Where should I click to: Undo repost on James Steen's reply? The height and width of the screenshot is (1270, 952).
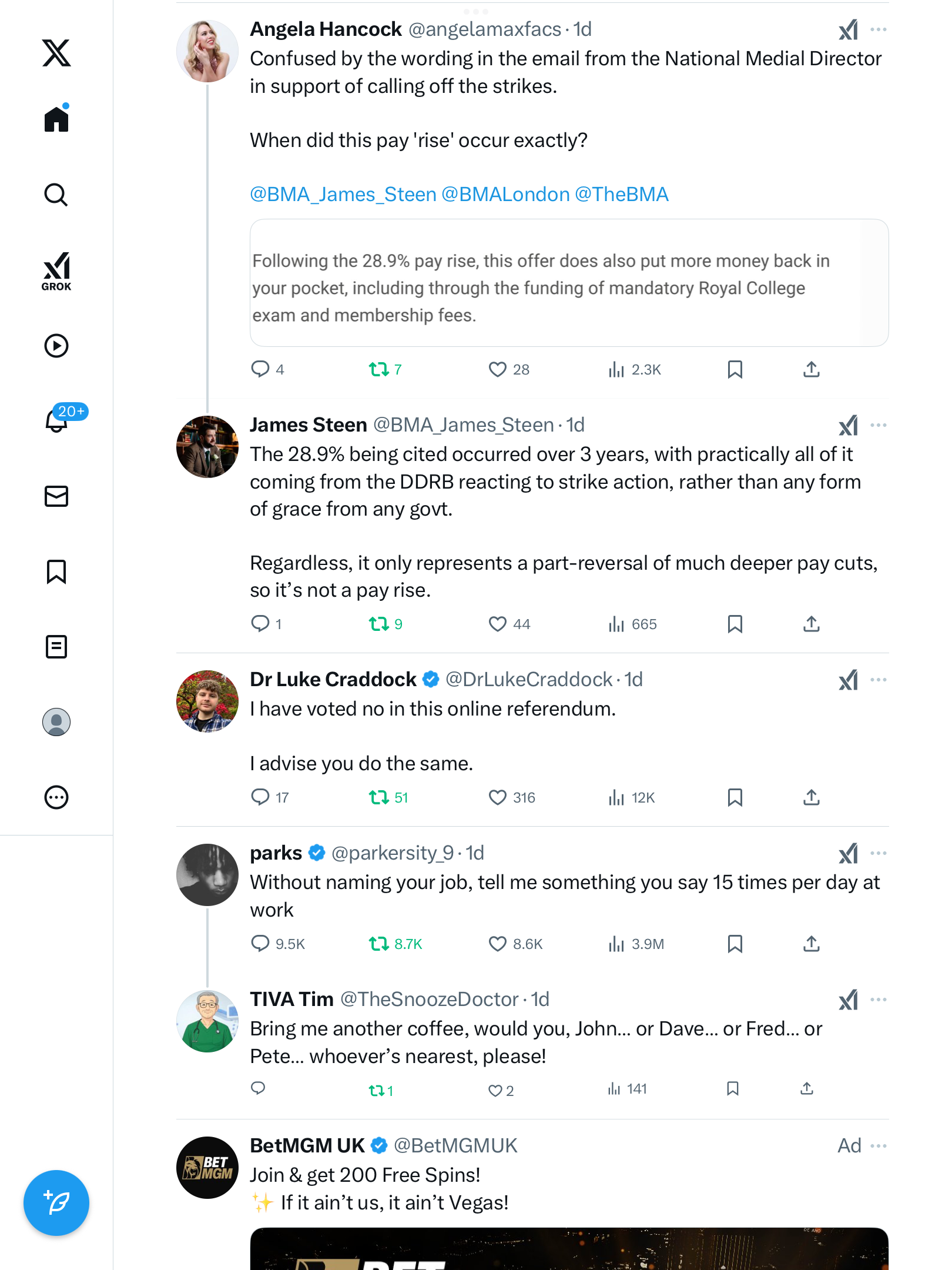click(x=379, y=624)
